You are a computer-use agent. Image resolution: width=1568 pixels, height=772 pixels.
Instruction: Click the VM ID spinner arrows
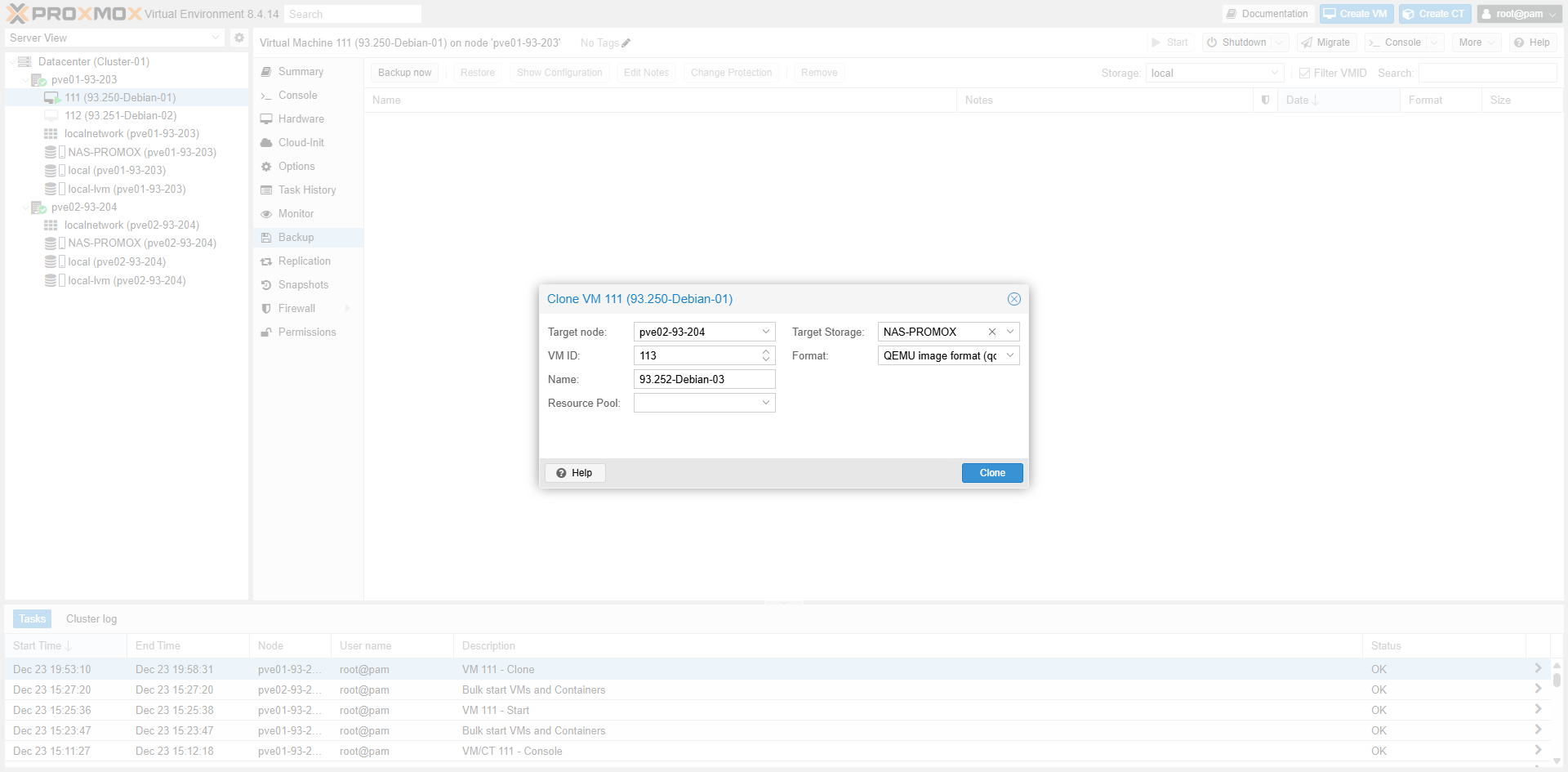765,355
